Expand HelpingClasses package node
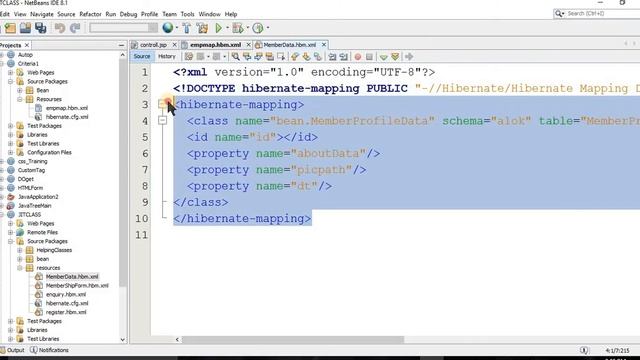Viewport: 640px width, 360px height. click(20, 250)
